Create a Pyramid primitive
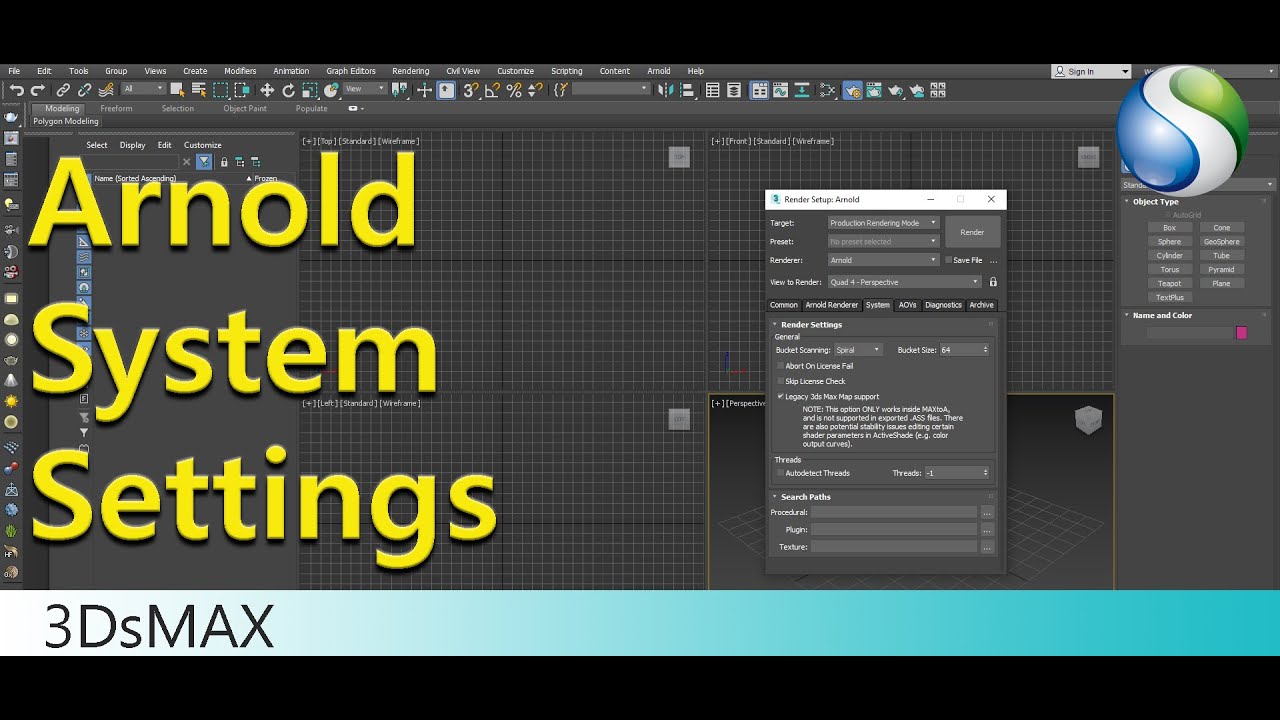The height and width of the screenshot is (720, 1280). tap(1221, 269)
